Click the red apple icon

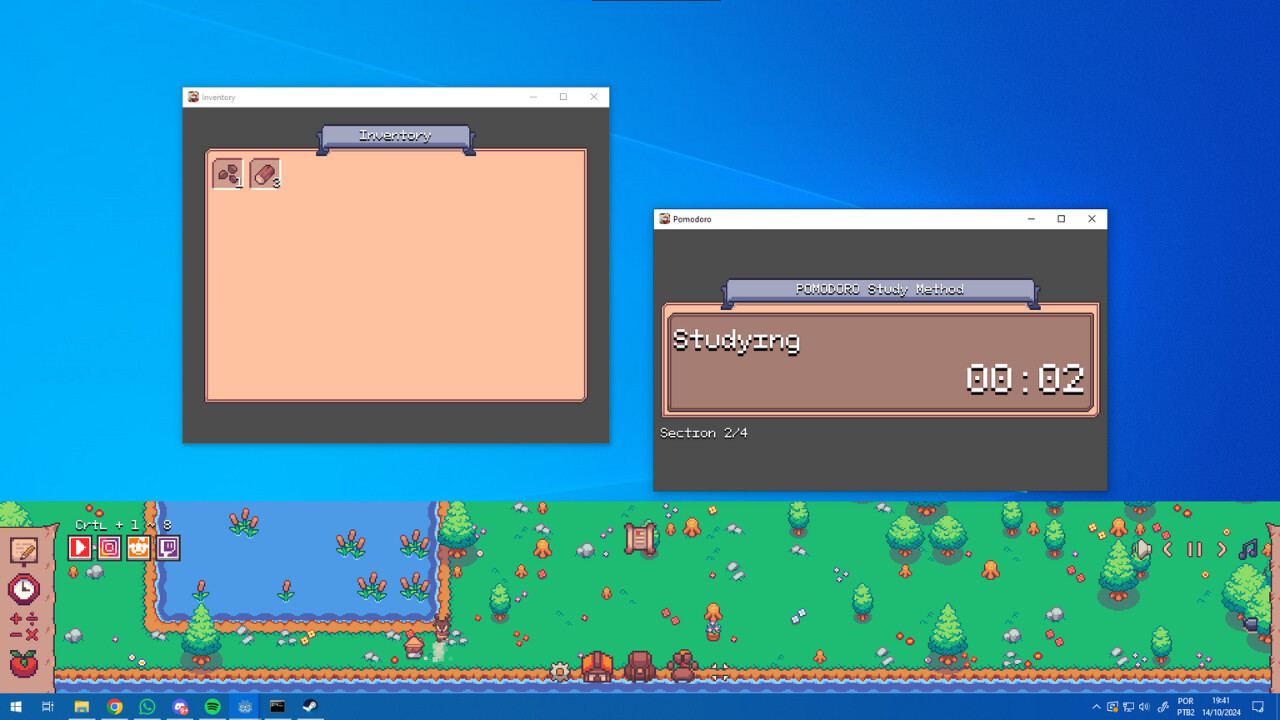tap(24, 663)
